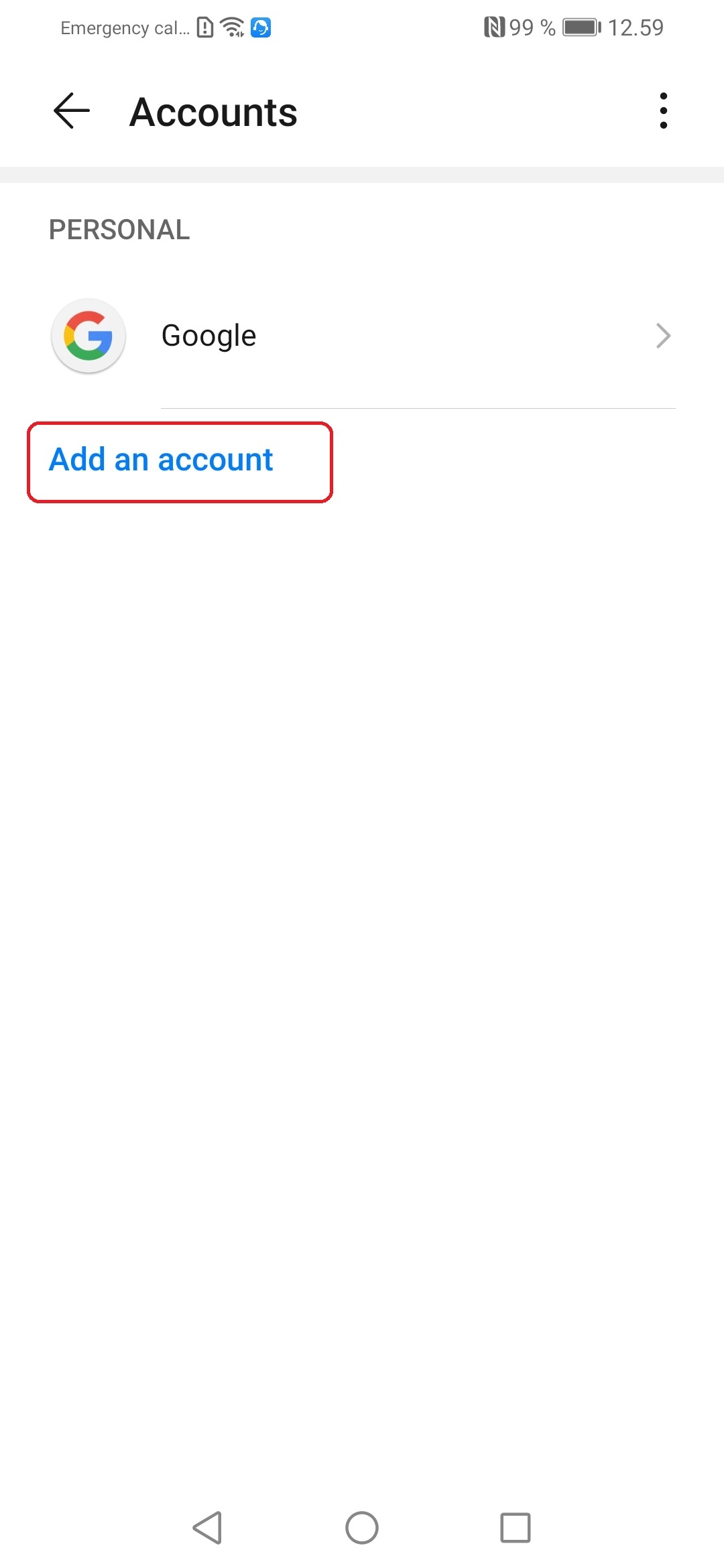
Task: Expand Google account with the chevron
Action: click(x=663, y=336)
